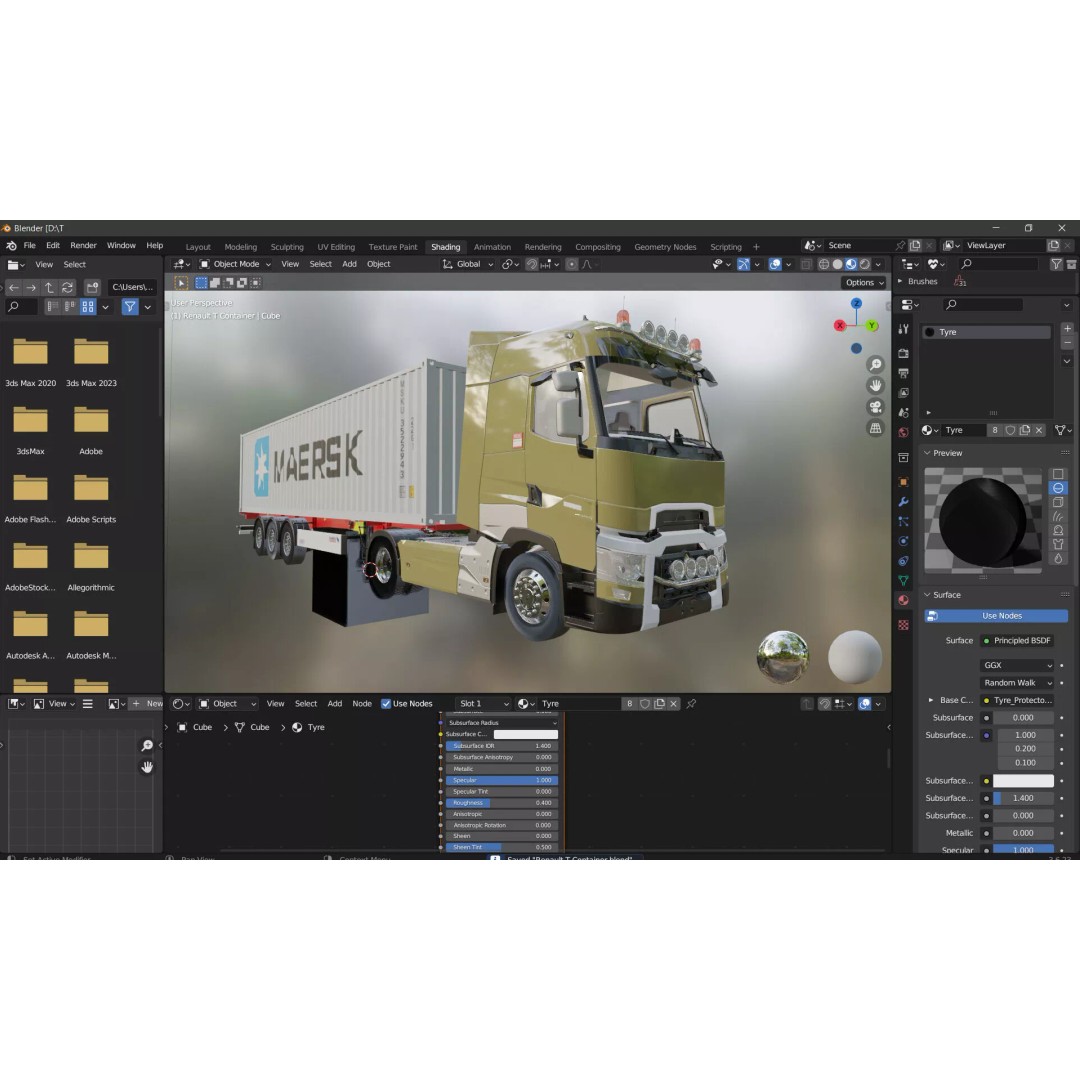Enable wireframe viewport shading
Viewport: 1080px width, 1080px height.
(x=824, y=264)
